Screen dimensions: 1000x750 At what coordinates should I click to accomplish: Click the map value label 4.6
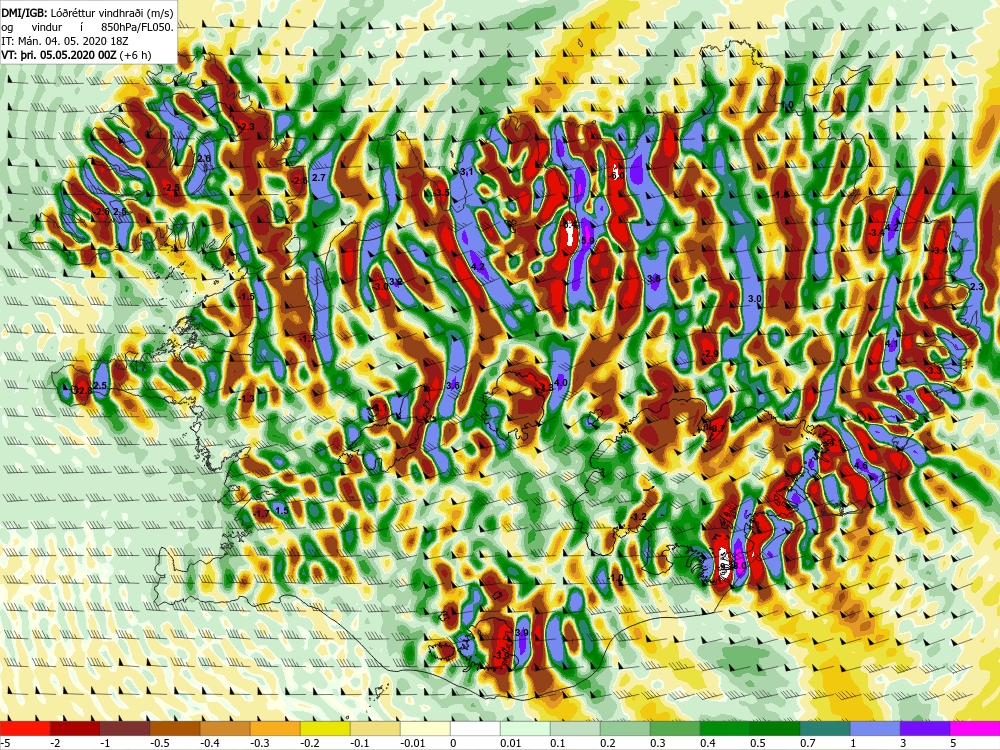(x=861, y=466)
